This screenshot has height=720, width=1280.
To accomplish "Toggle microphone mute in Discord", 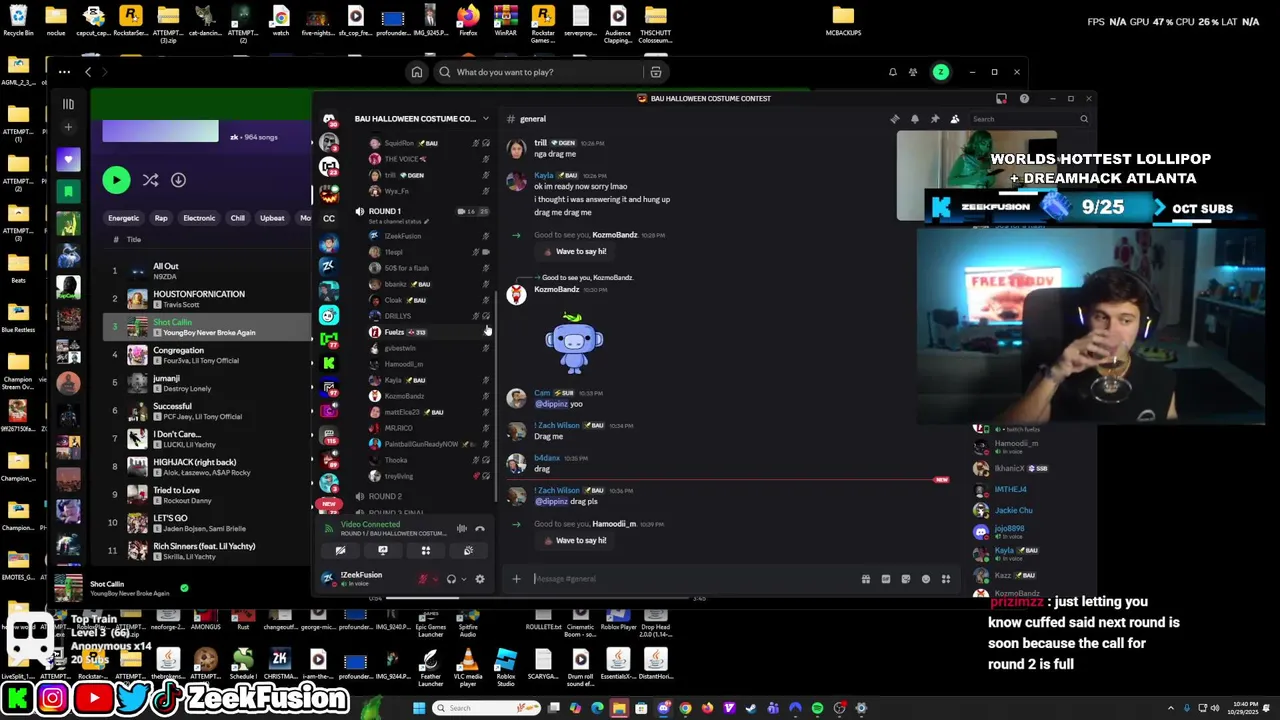I will 423,579.
